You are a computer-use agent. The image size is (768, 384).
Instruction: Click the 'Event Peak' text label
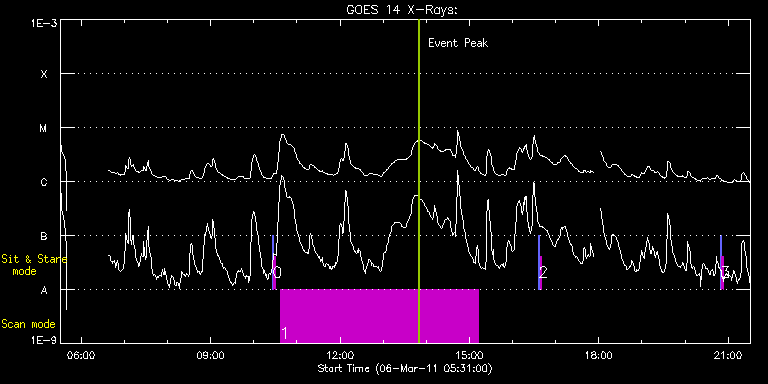tap(458, 43)
